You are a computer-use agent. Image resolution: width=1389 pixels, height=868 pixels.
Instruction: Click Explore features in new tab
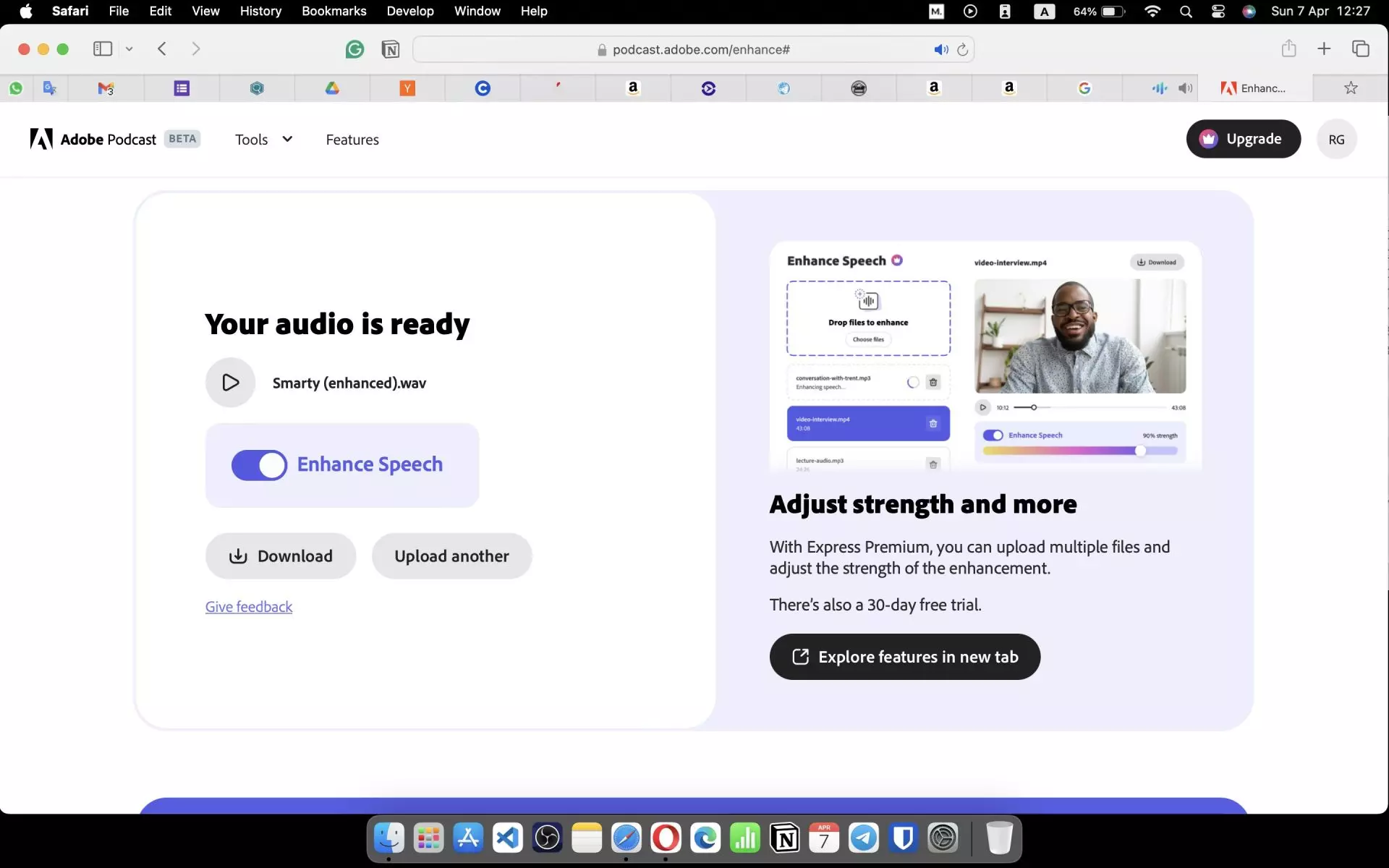coord(904,657)
